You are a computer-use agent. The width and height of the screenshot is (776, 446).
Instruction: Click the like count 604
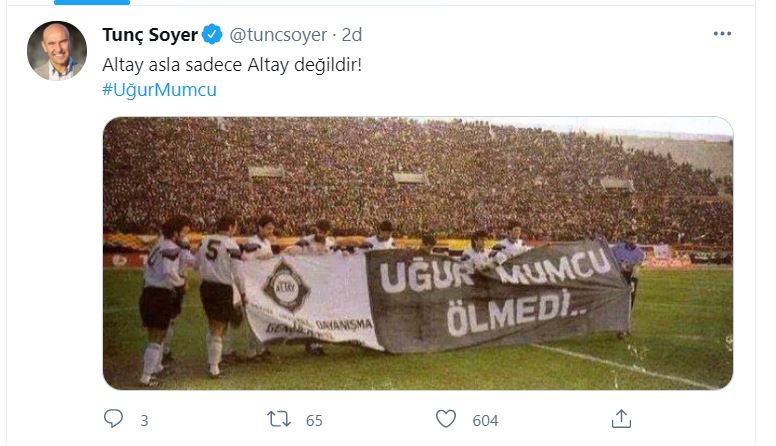[x=485, y=421]
